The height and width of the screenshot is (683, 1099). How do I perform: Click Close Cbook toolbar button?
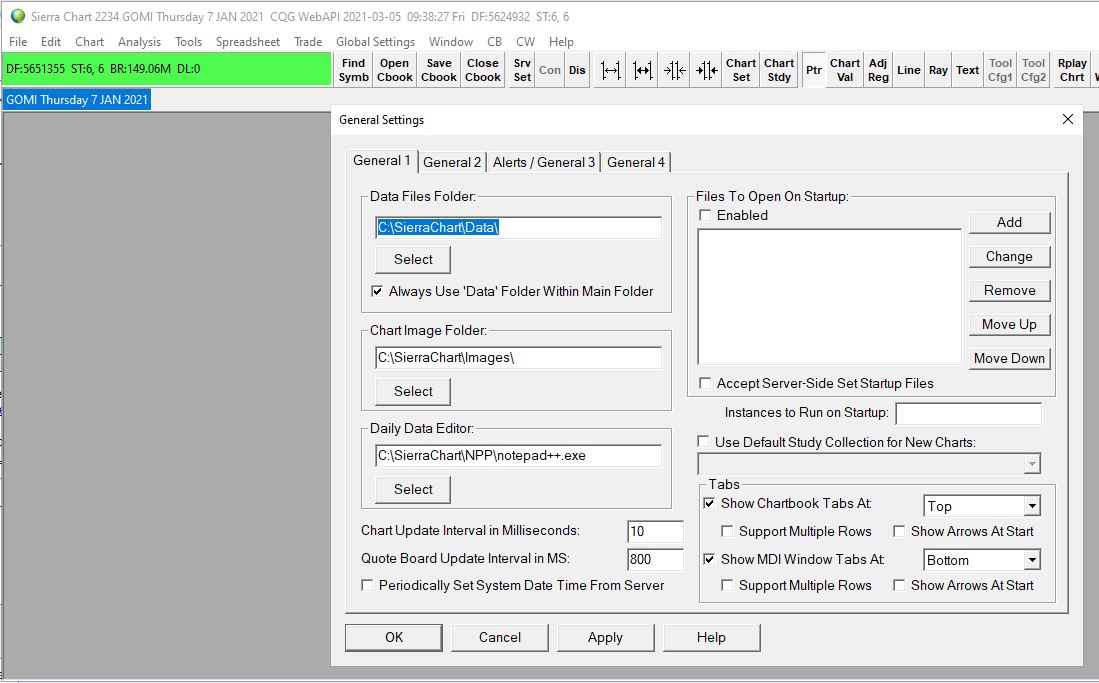(483, 70)
